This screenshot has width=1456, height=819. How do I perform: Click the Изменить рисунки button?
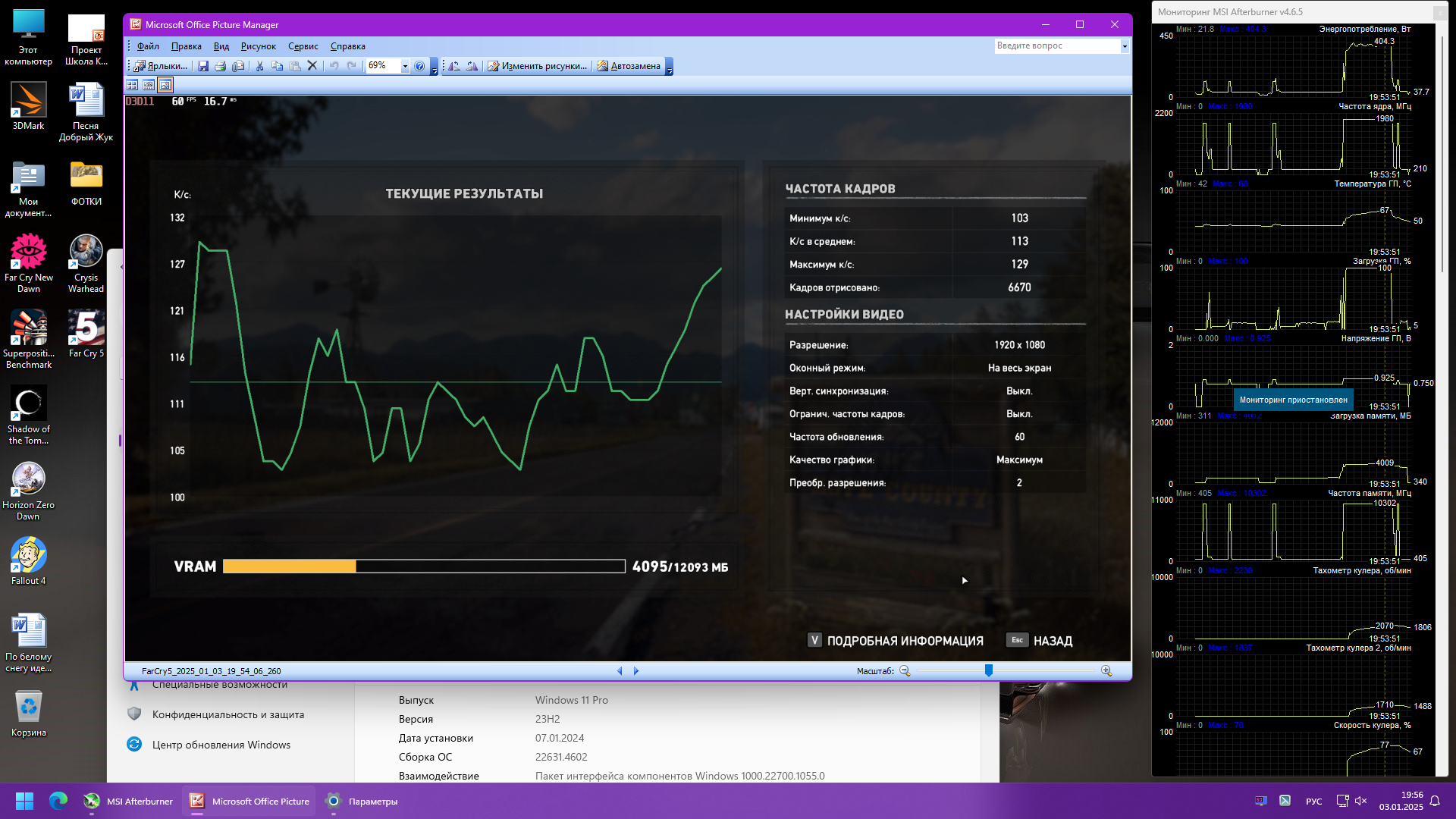tap(538, 66)
